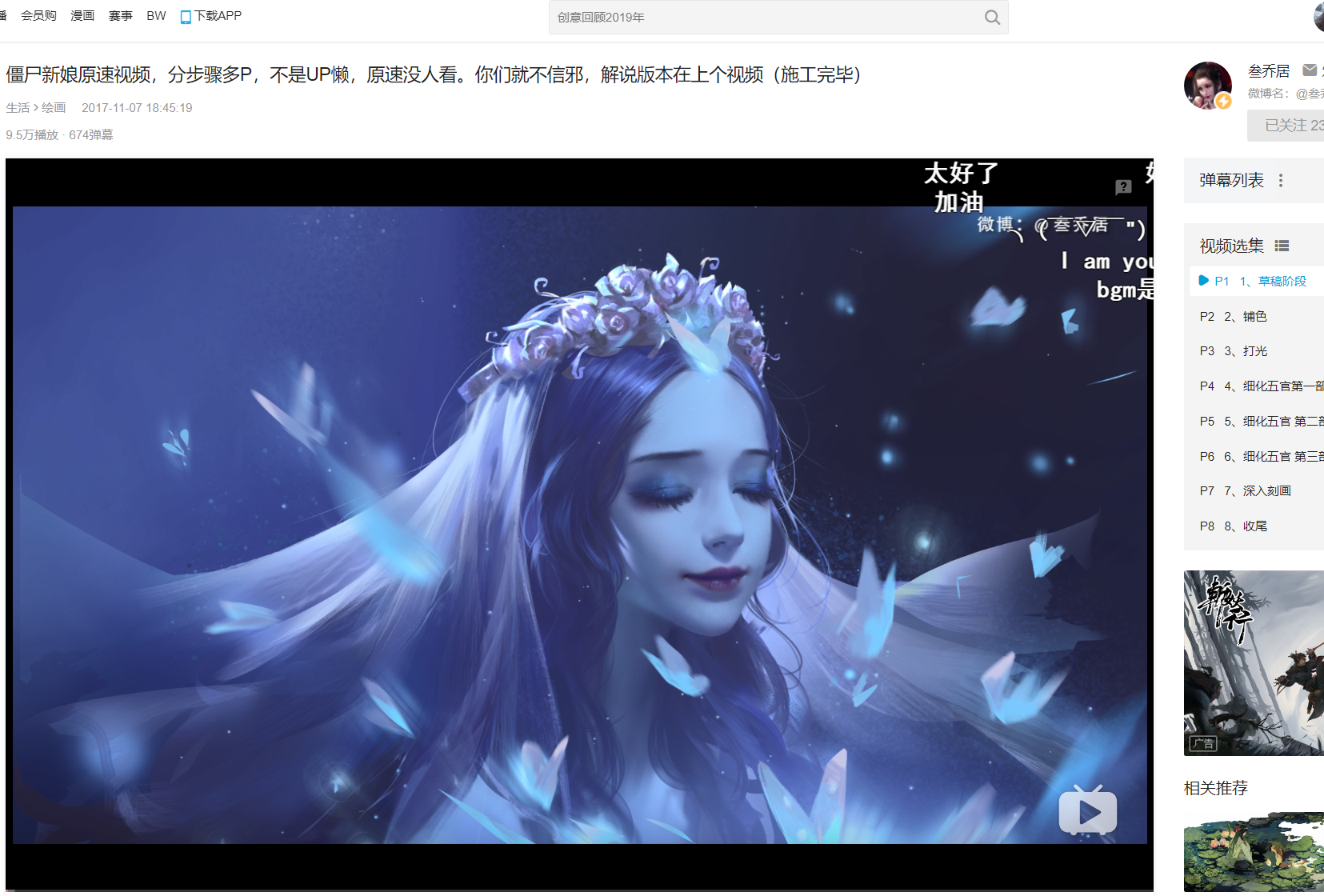This screenshot has width=1324, height=896.
Task: Open the 漫画 nav link
Action: (82, 15)
